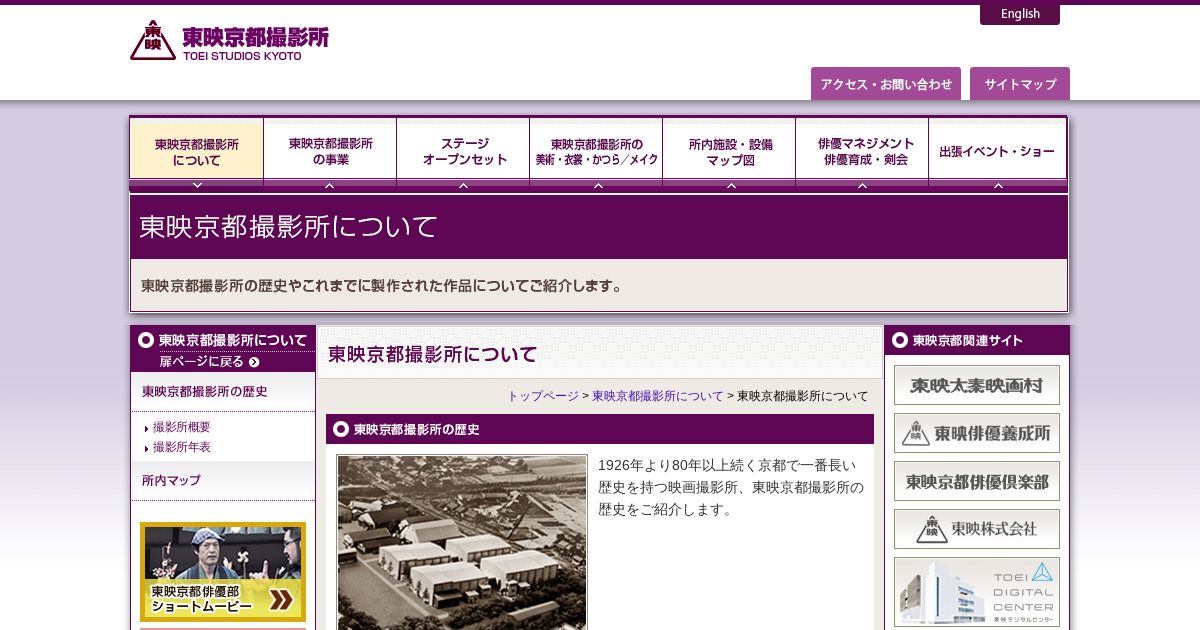Click トップページ breadcrumb link

click(x=543, y=396)
